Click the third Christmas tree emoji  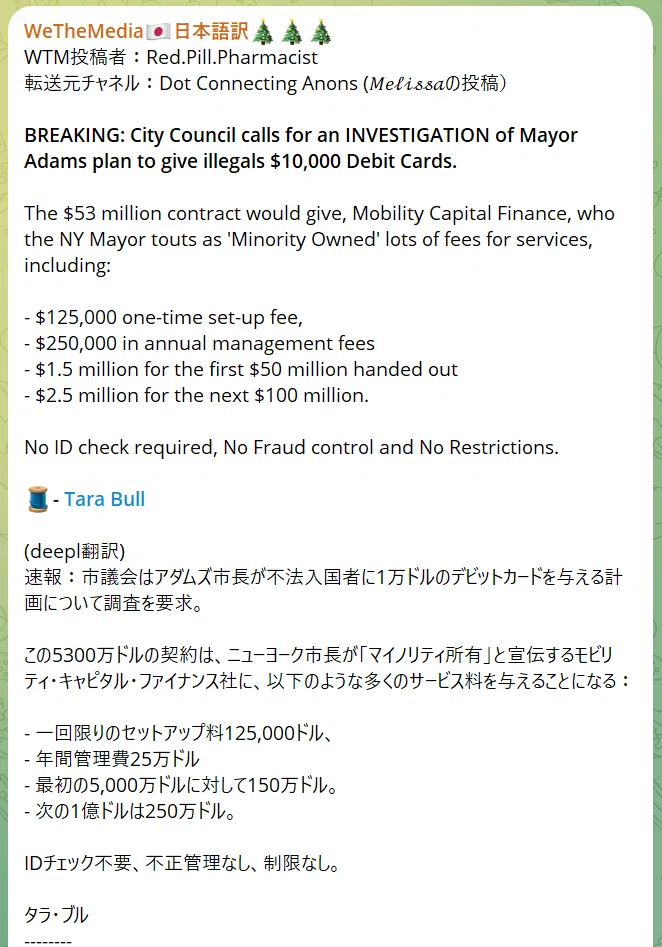[x=321, y=32]
